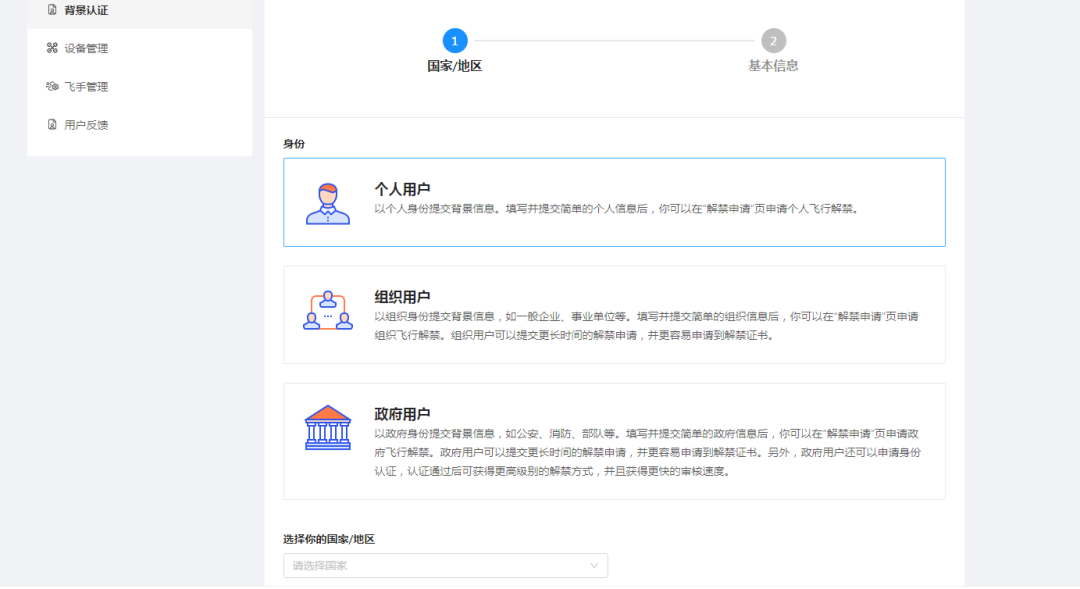Click the 政府用户 building icon

click(x=328, y=428)
